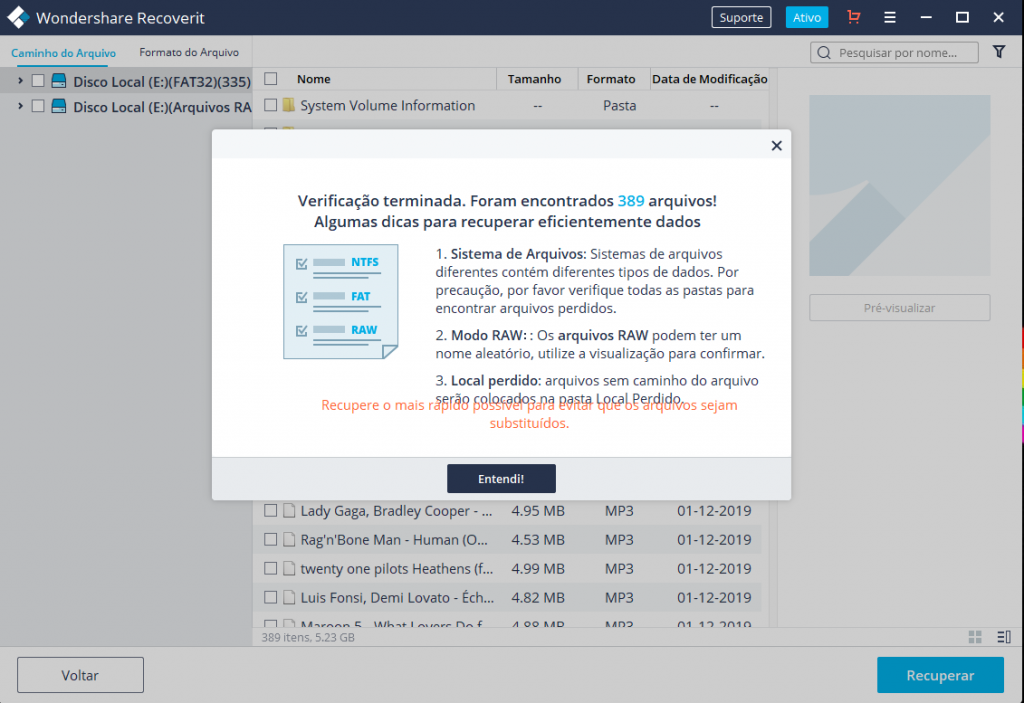Click the Ativo button

click(x=807, y=18)
